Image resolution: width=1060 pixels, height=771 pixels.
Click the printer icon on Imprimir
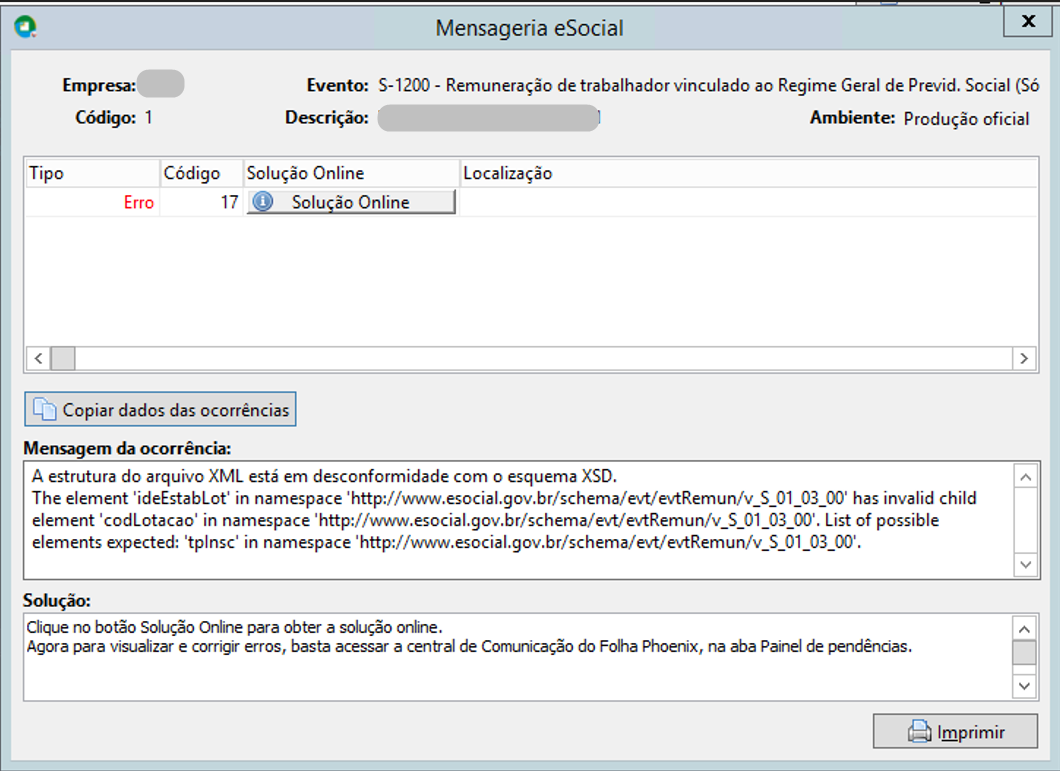point(919,731)
